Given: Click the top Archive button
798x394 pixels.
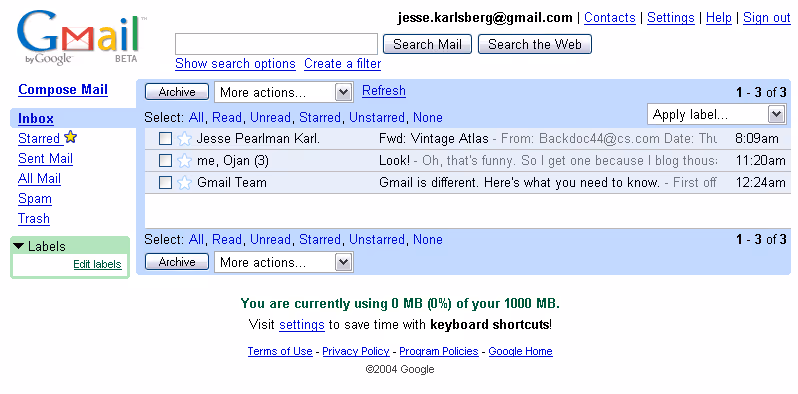Looking at the screenshot, I should click(177, 92).
